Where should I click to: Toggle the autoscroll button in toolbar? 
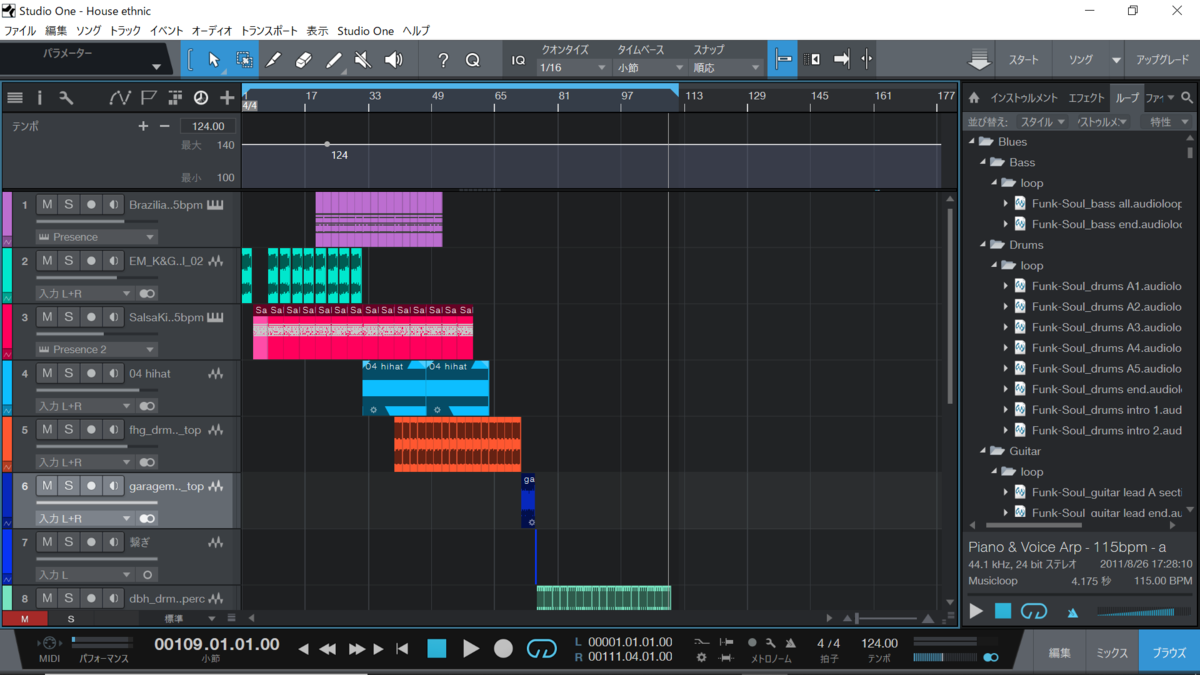[842, 60]
